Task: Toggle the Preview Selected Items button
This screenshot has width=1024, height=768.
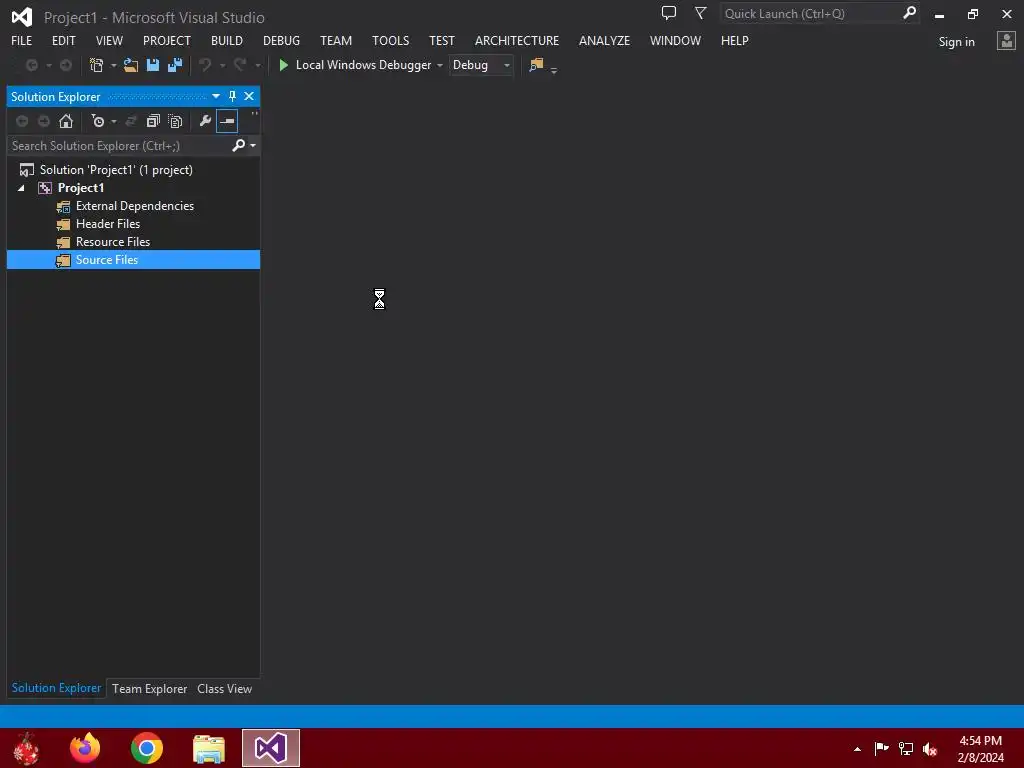Action: (227, 121)
